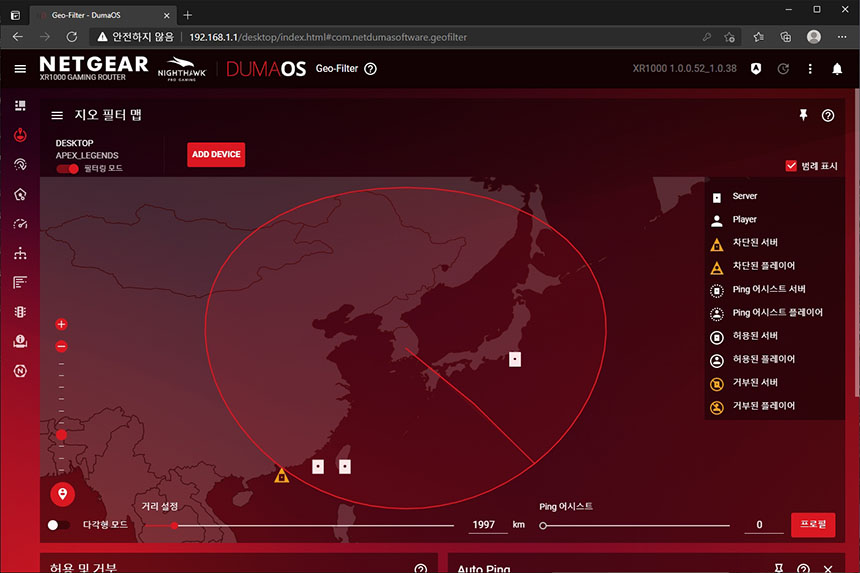Click the ADD DEVICE button

216,154
